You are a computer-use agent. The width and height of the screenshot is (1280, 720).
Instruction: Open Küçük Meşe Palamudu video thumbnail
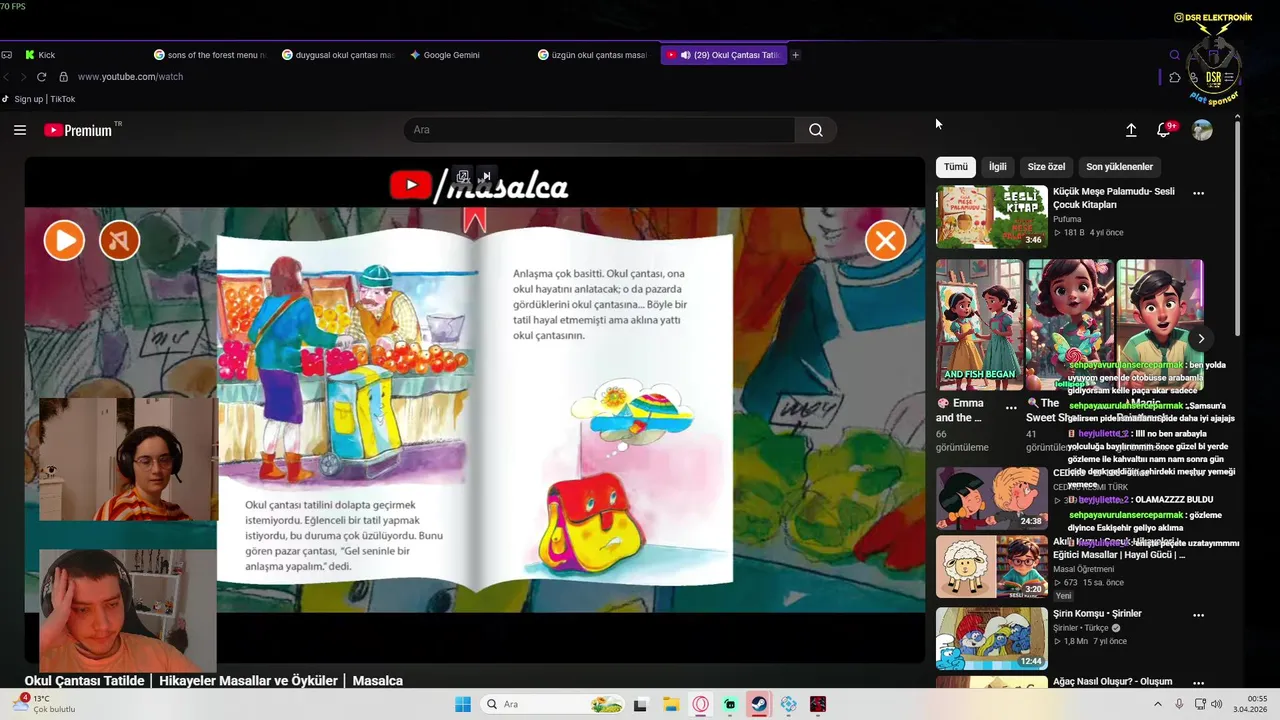pos(991,216)
